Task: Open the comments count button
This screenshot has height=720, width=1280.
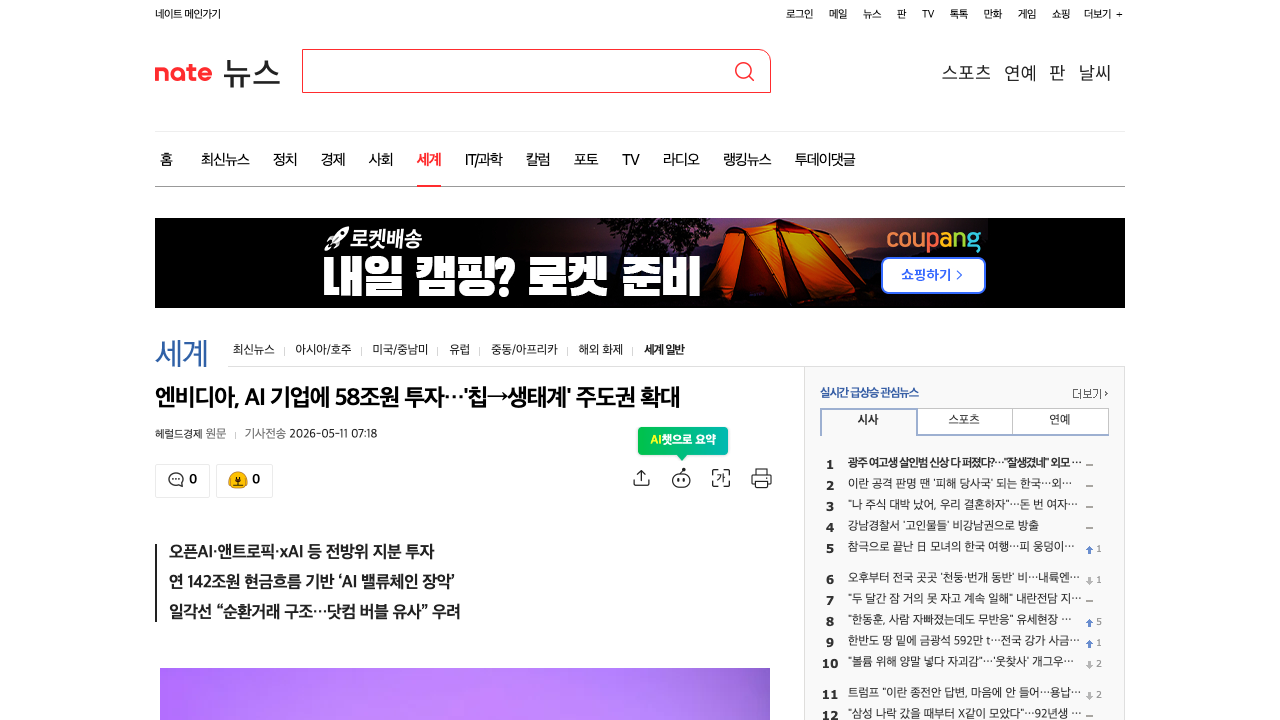Action: coord(182,480)
